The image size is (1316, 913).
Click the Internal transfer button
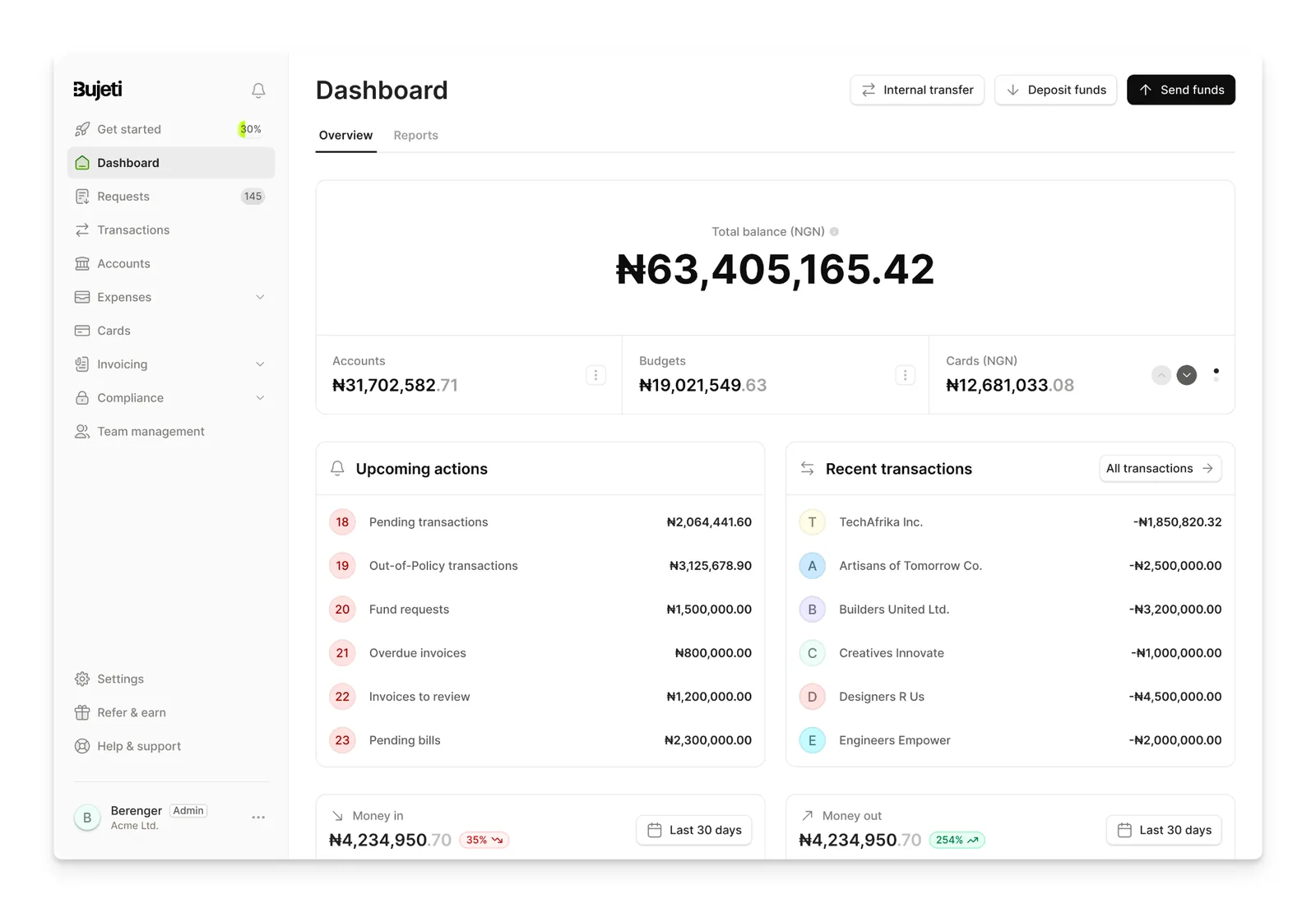tap(917, 90)
